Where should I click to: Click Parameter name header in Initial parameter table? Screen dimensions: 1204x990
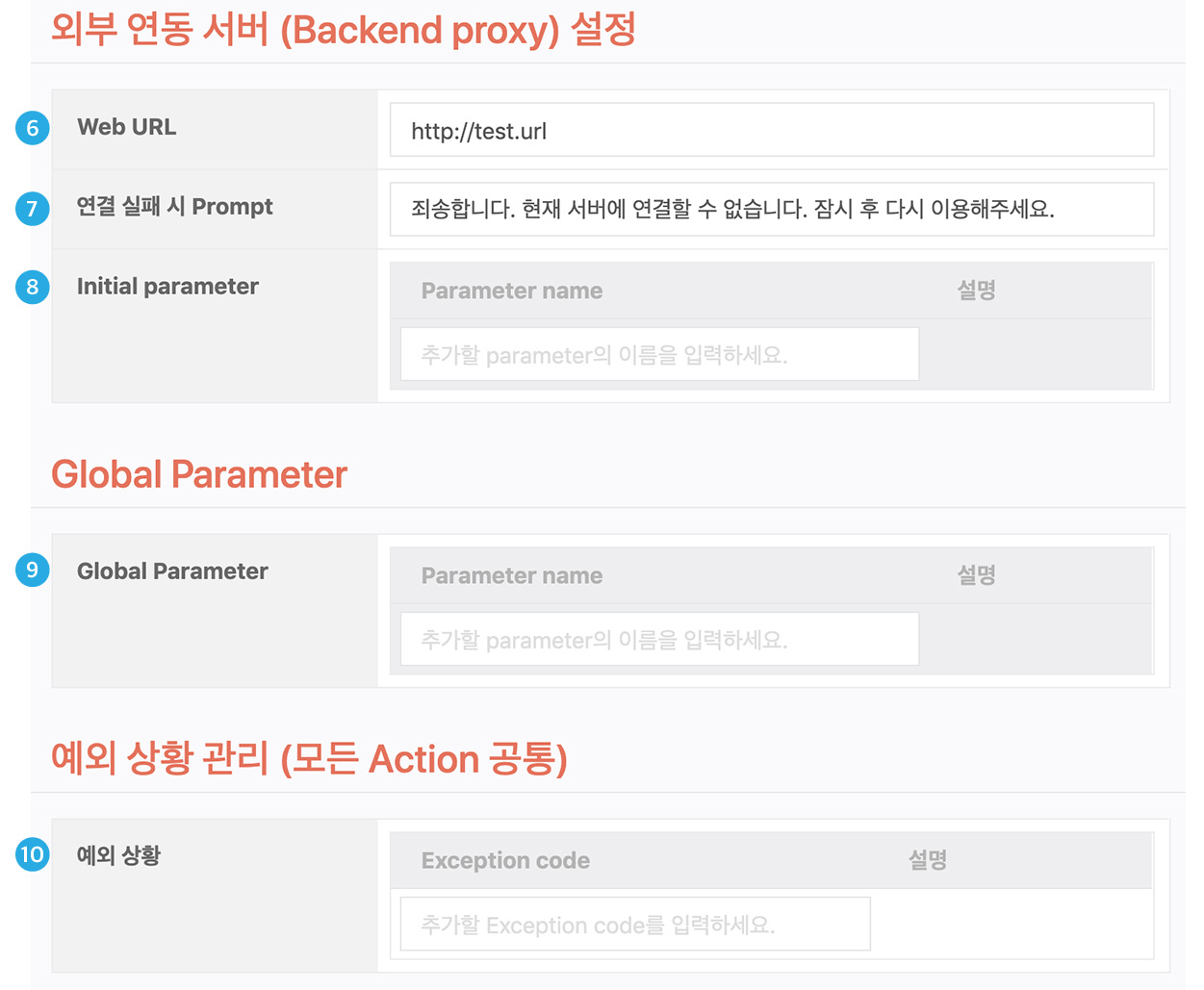tap(512, 291)
